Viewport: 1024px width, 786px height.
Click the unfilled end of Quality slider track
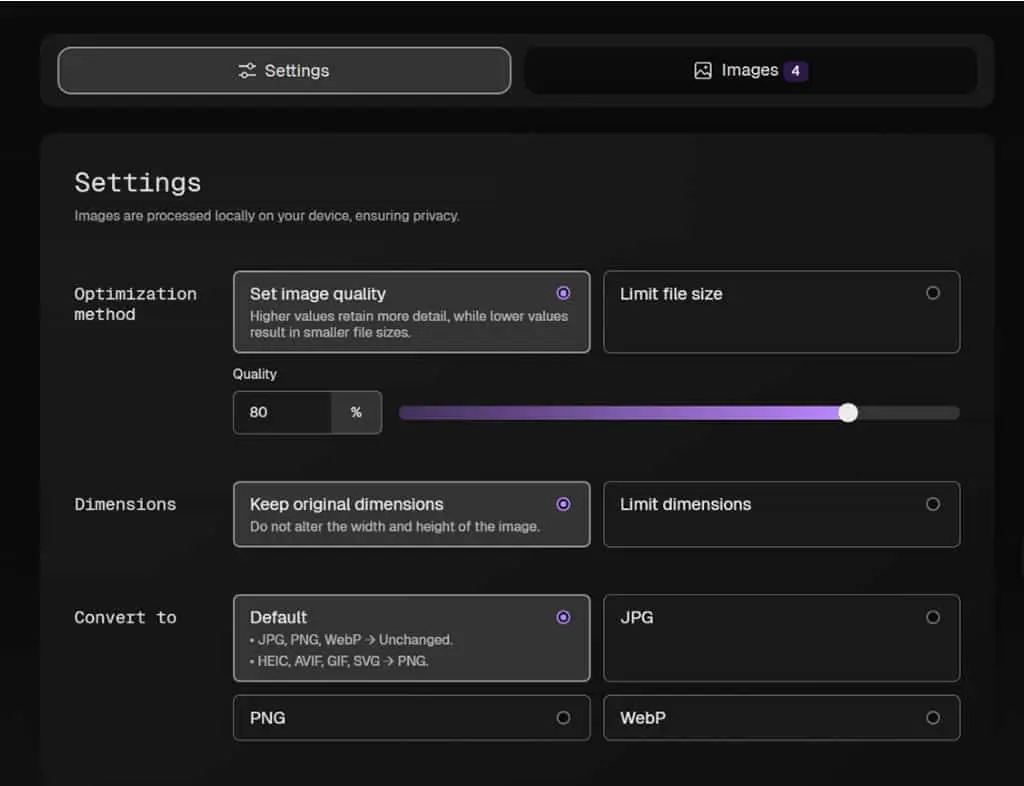pyautogui.click(x=908, y=413)
